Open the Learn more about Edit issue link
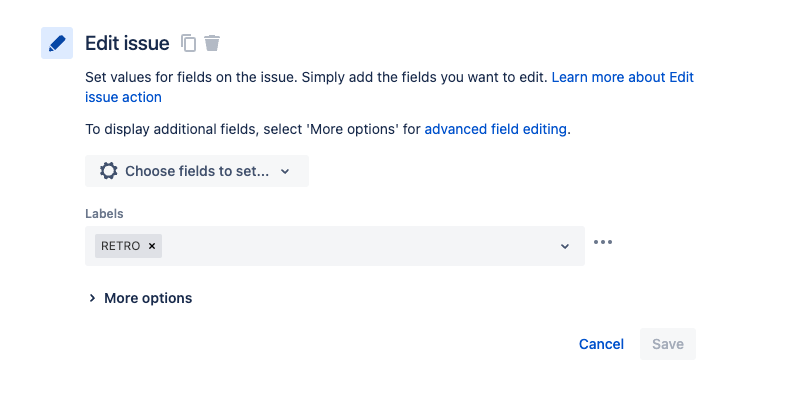This screenshot has width=789, height=397. (622, 77)
